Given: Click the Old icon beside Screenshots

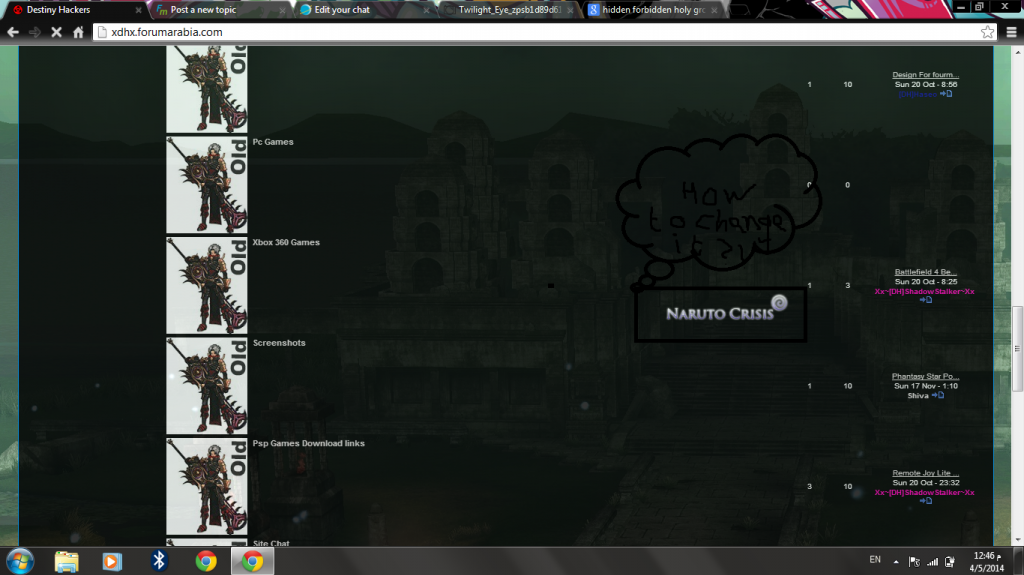Looking at the screenshot, I should click(207, 386).
